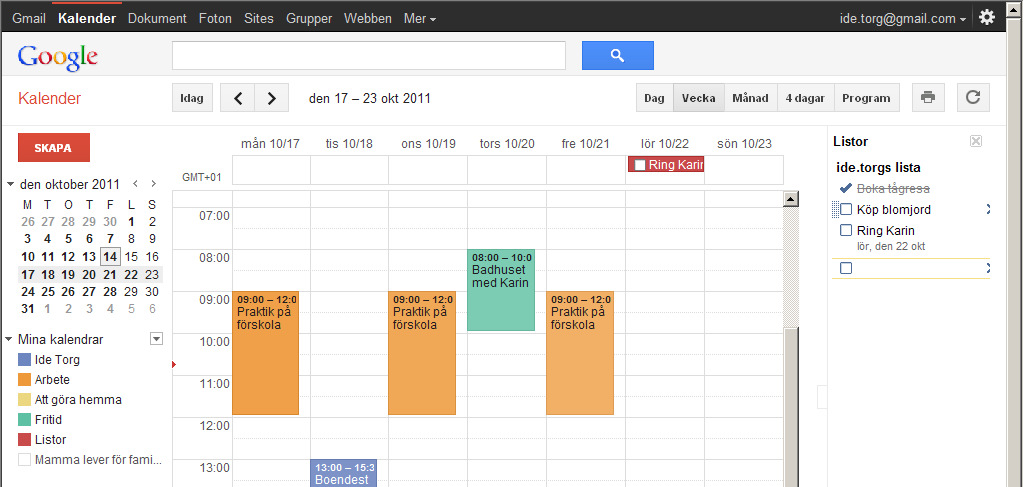Check Ring Karin task in list
Screen dimensions: 1024x487
(x=846, y=231)
